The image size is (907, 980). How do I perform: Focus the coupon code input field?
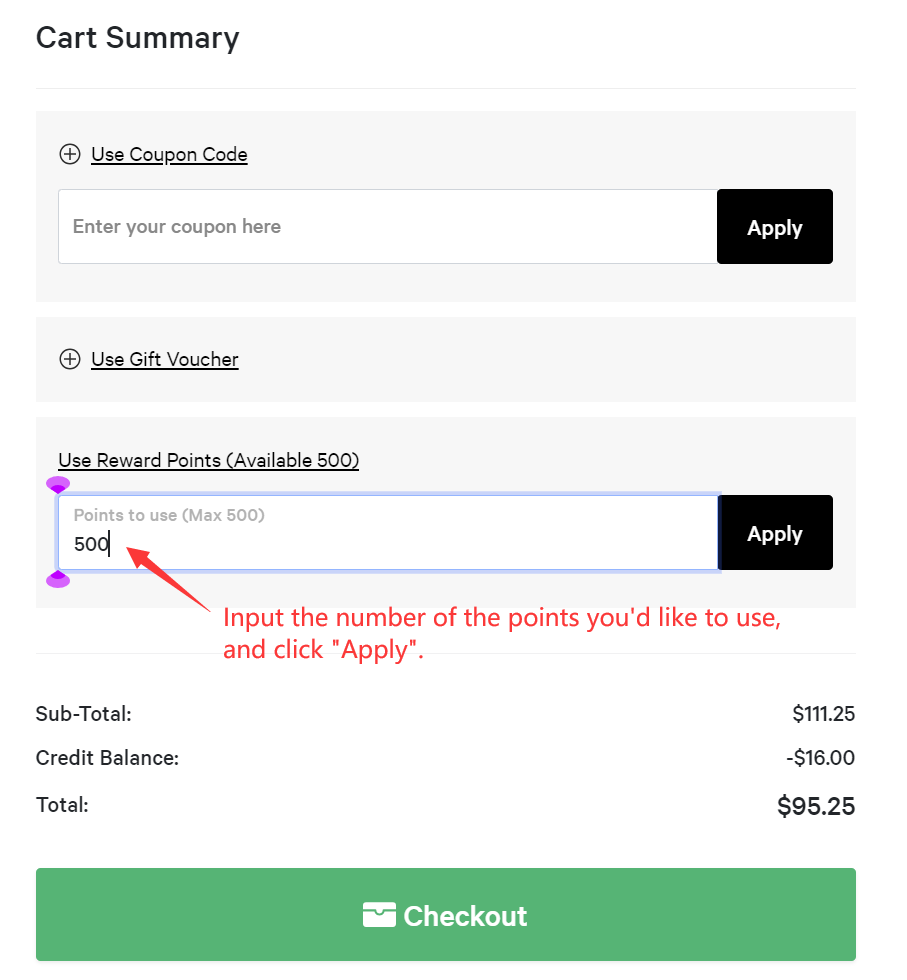point(387,227)
